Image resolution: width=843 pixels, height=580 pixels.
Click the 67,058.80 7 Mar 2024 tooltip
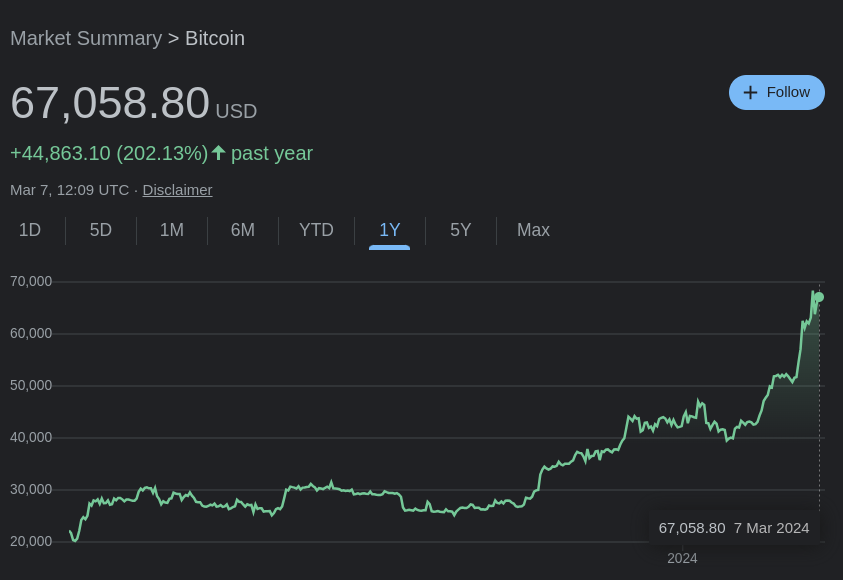tap(734, 528)
